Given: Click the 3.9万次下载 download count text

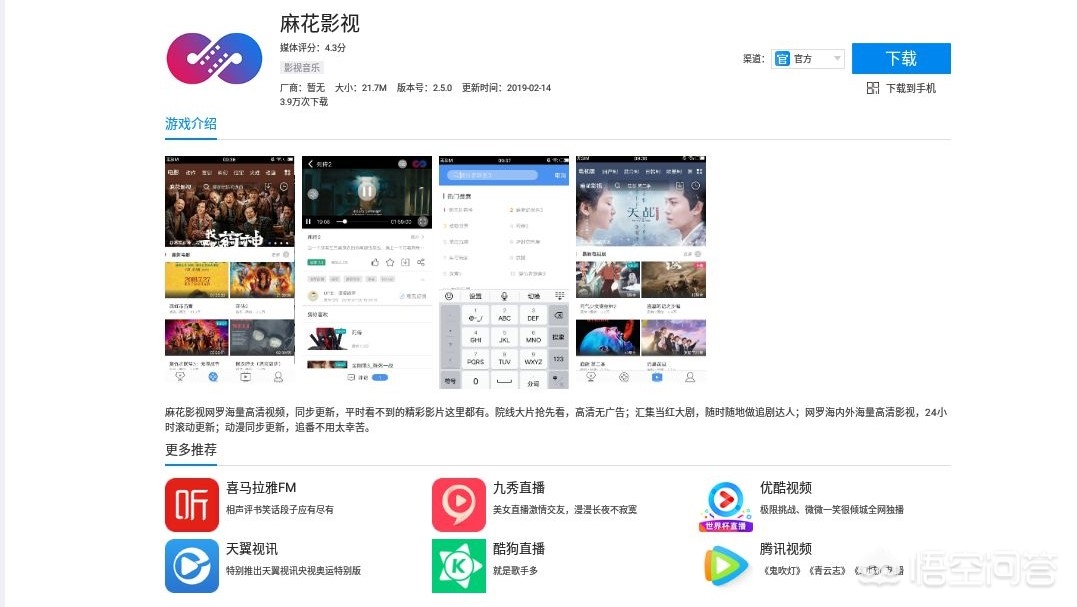Looking at the screenshot, I should [304, 102].
